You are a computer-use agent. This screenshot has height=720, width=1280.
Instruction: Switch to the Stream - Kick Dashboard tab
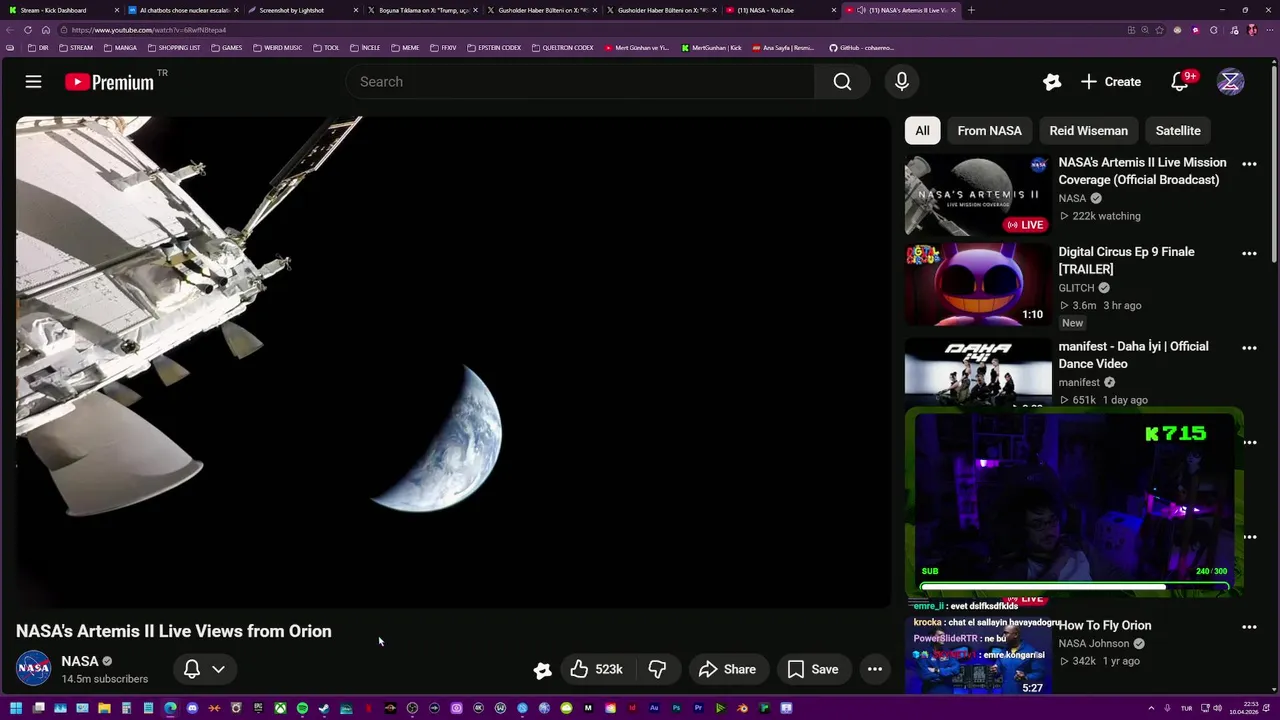[60, 10]
